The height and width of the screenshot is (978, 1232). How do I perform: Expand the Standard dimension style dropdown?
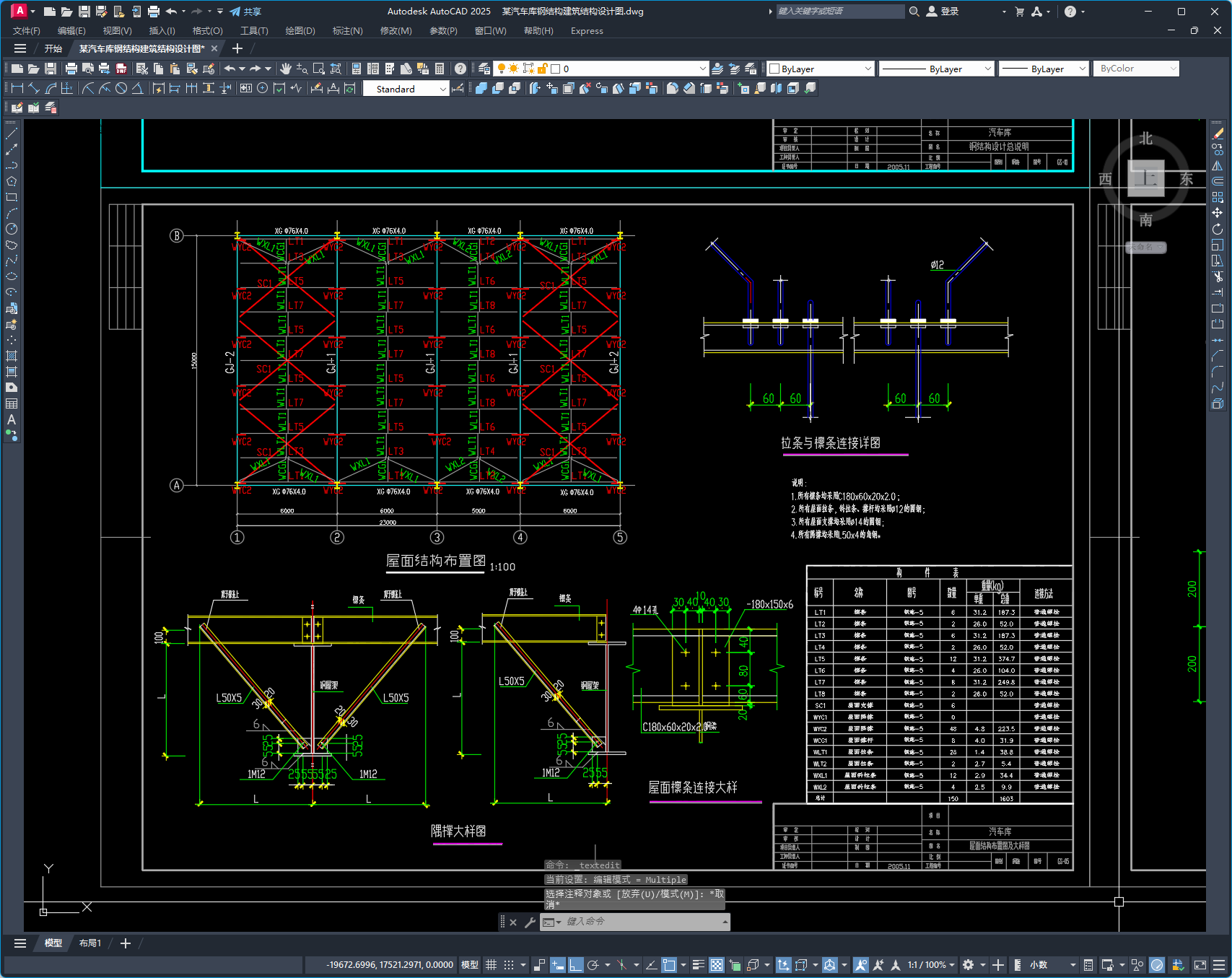point(442,89)
